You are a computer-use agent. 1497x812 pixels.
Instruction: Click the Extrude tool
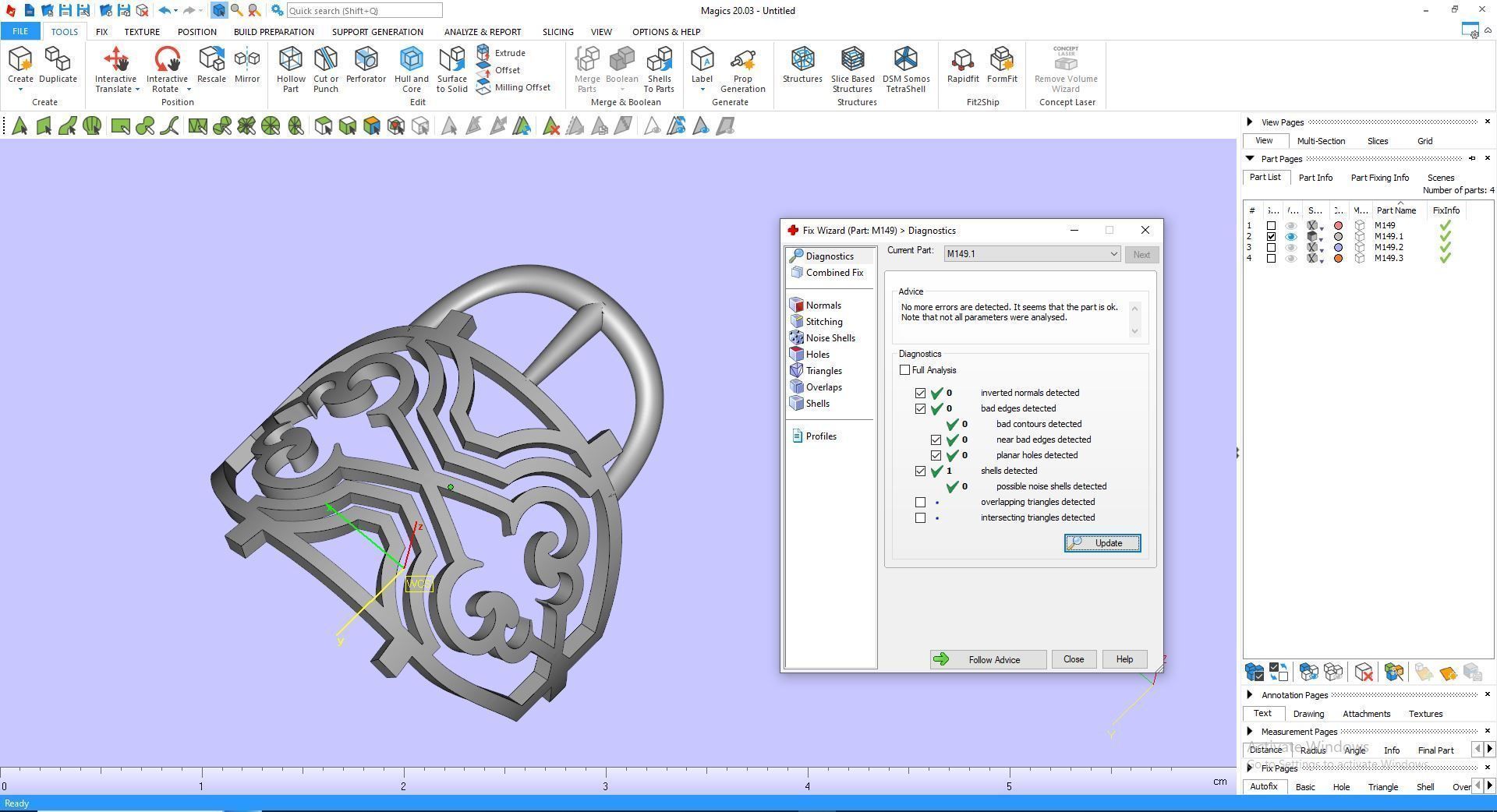click(501, 53)
